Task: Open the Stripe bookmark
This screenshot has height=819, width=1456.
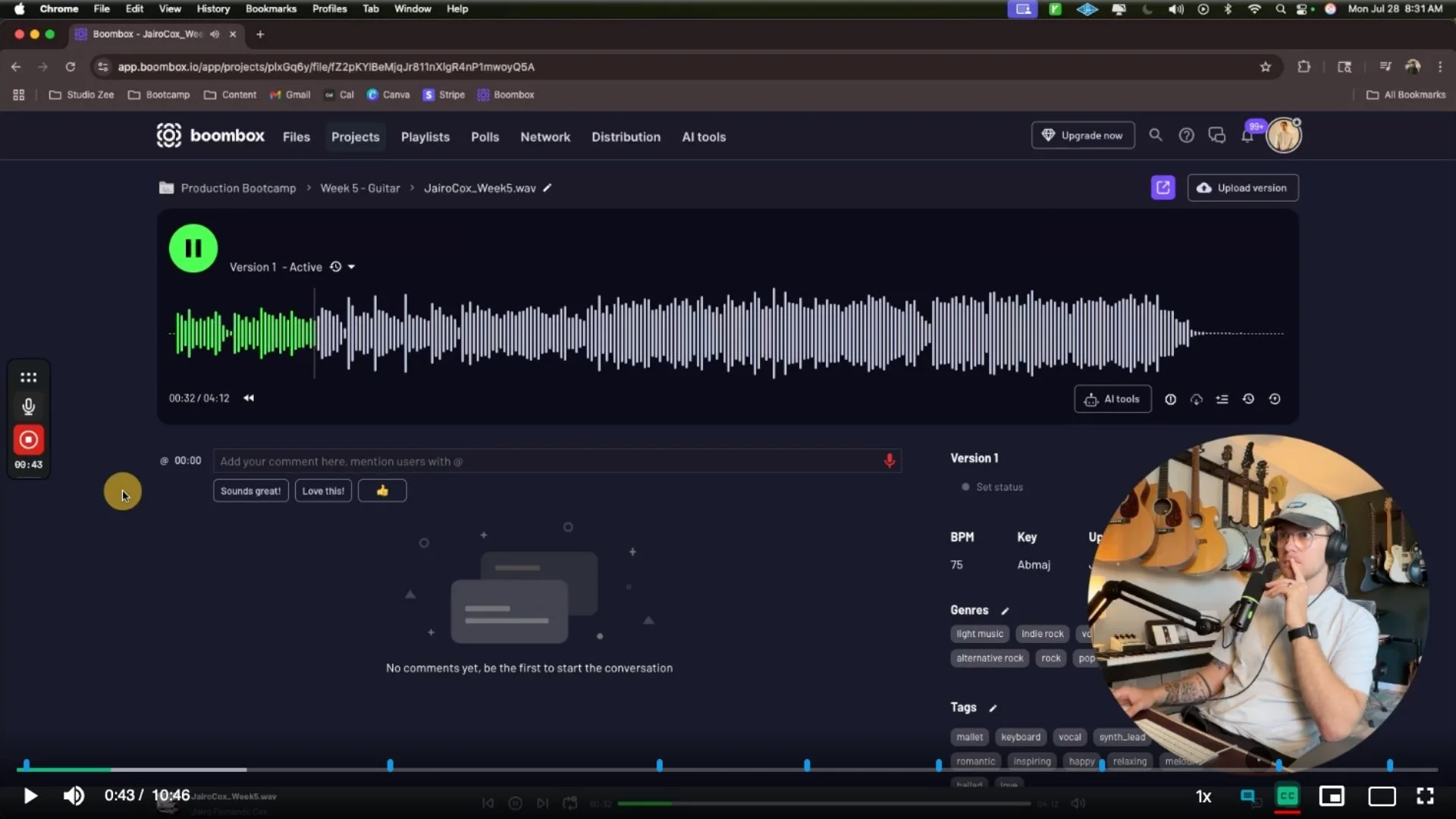Action: (x=444, y=95)
